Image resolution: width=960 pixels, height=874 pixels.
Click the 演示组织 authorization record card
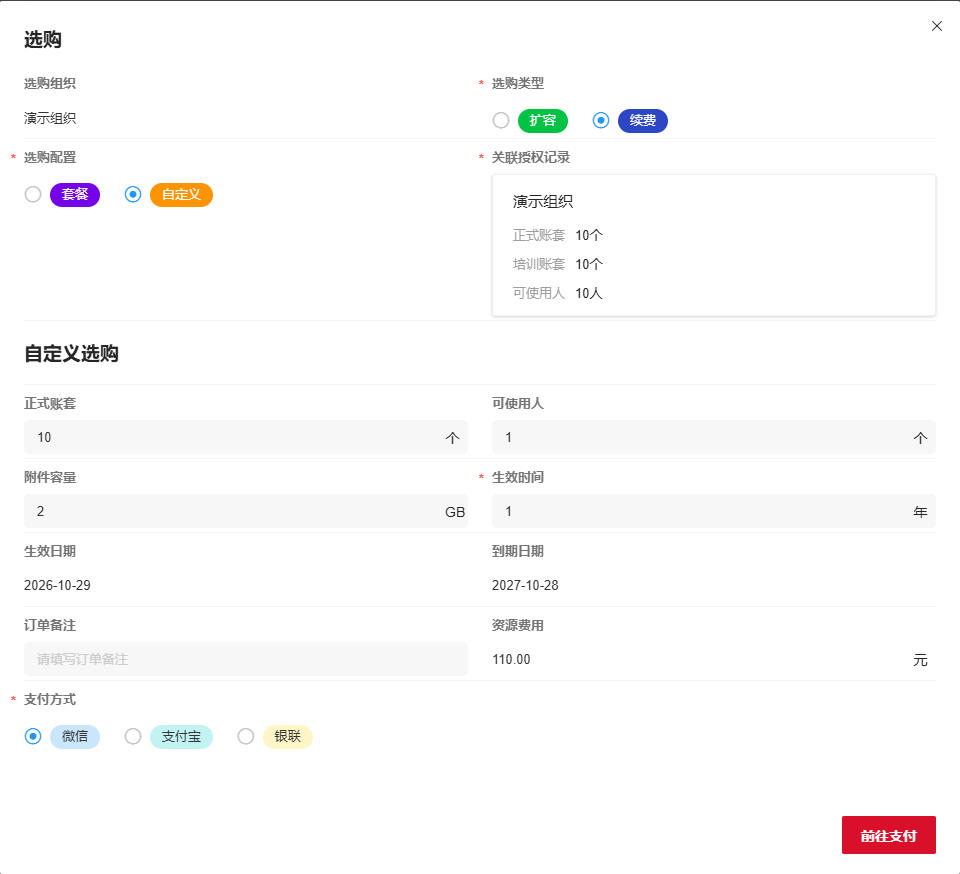[x=714, y=244]
